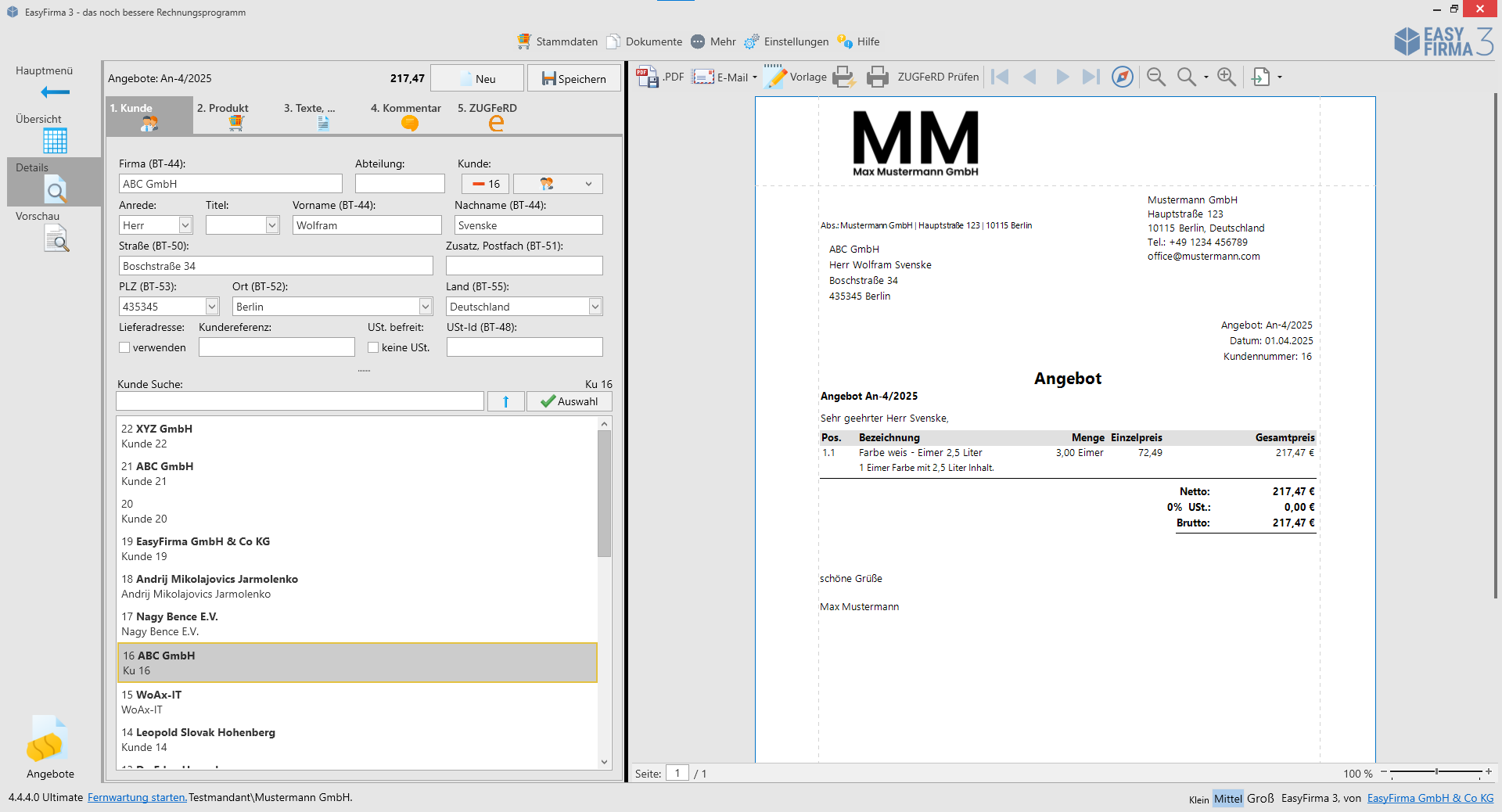
Task: Zoom in the preview
Action: [1227, 77]
